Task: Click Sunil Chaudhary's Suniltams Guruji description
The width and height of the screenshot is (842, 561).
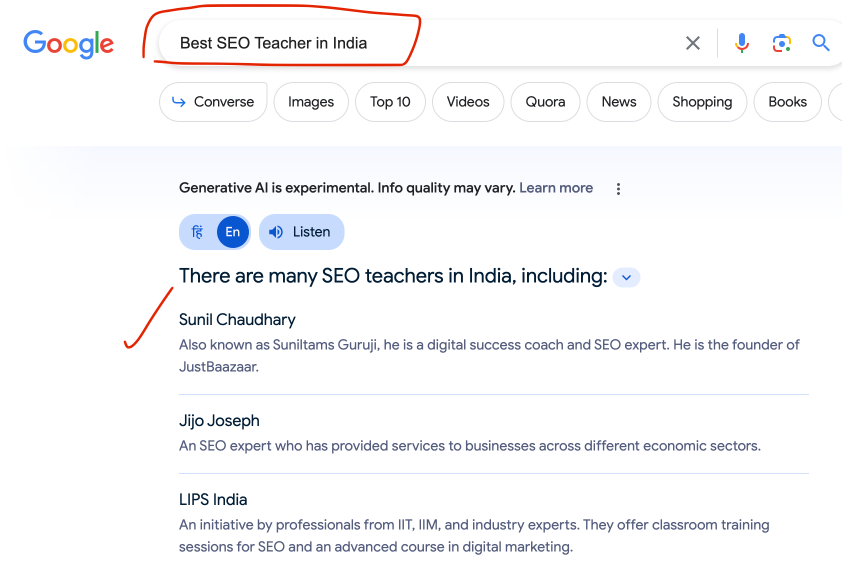Action: 489,355
